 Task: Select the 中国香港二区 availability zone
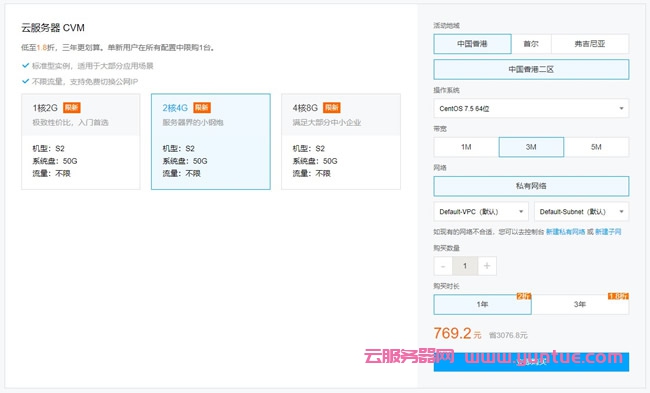(531, 69)
